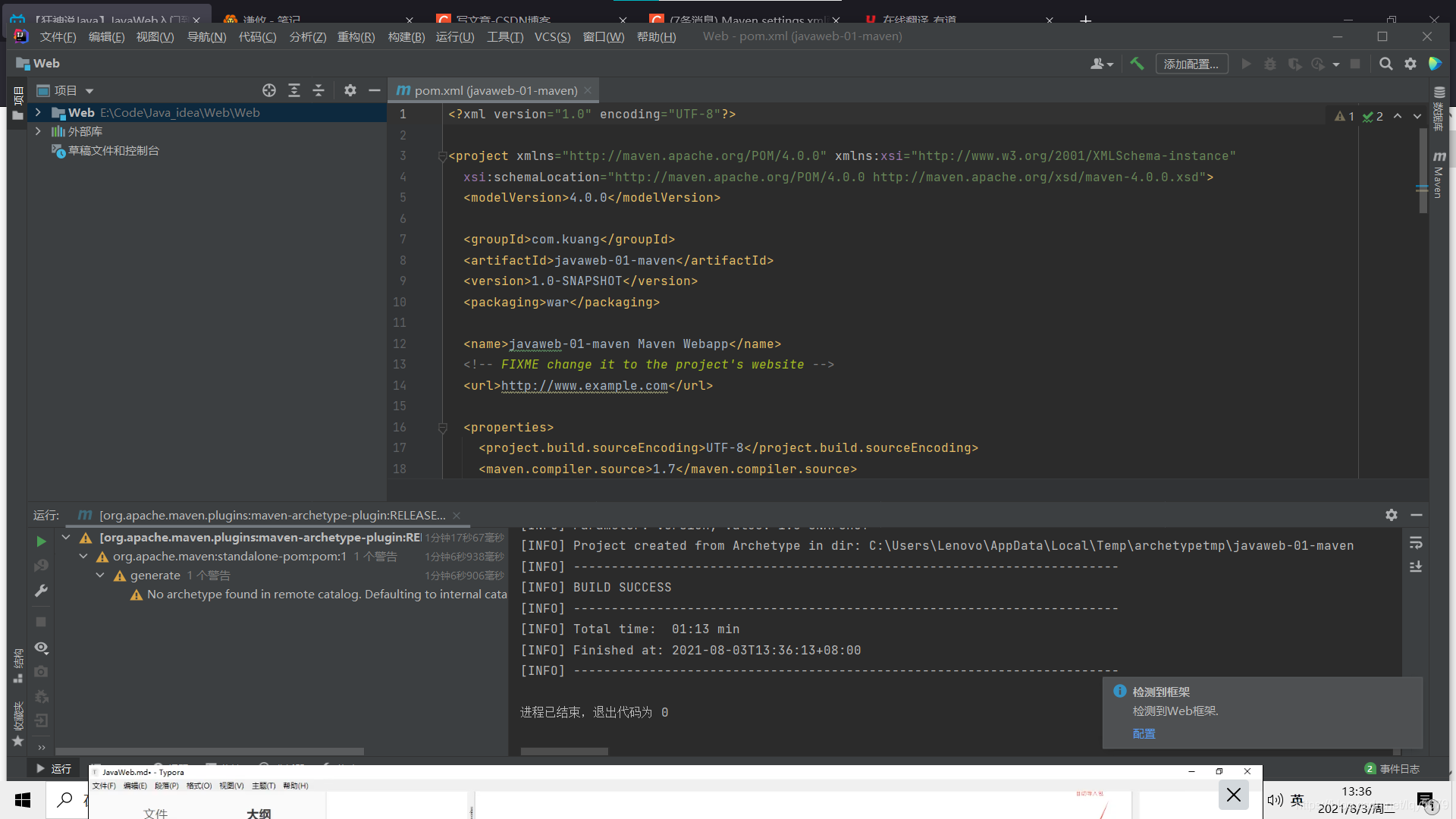This screenshot has height=819, width=1456.
Task: Toggle the eye view options in Run panel
Action: coord(41,648)
